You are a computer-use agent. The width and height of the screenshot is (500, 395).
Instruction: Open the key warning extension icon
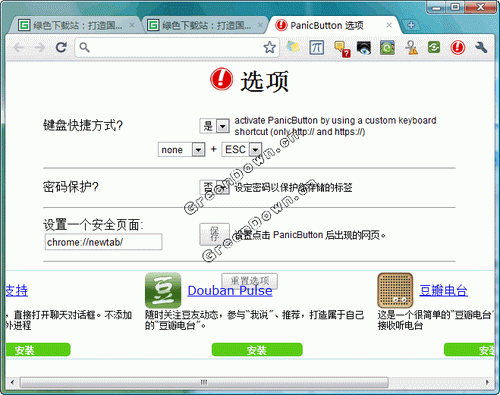pyautogui.click(x=411, y=48)
